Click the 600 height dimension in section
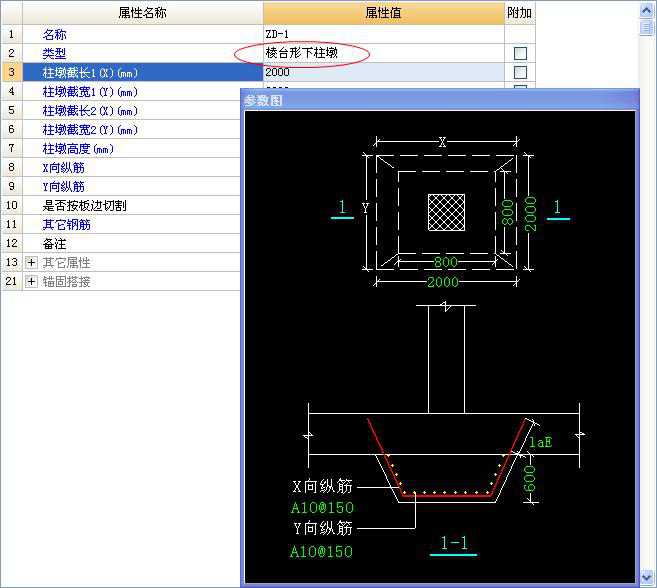The width and height of the screenshot is (657, 588). point(530,478)
